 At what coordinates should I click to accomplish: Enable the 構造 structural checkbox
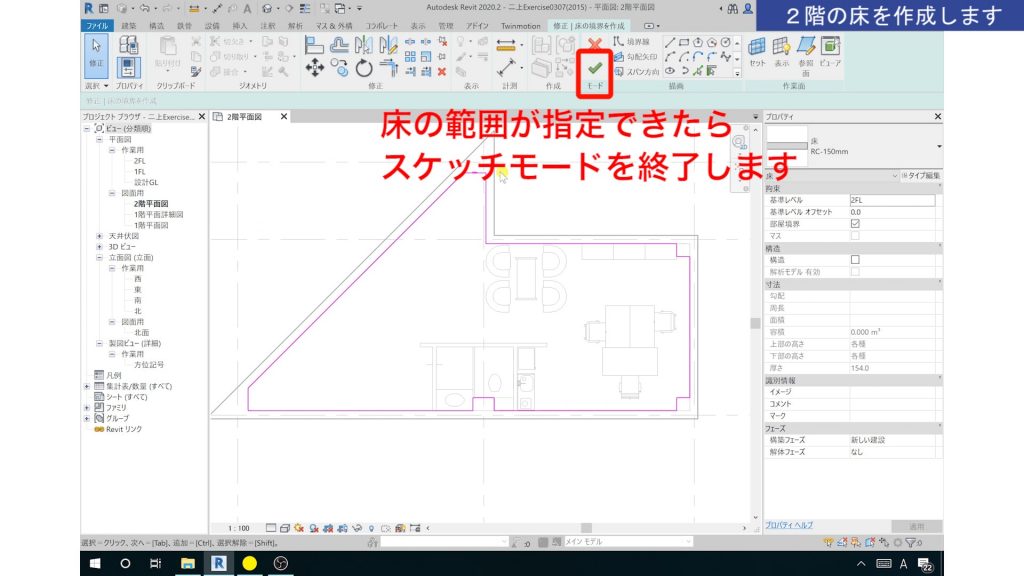coord(855,258)
